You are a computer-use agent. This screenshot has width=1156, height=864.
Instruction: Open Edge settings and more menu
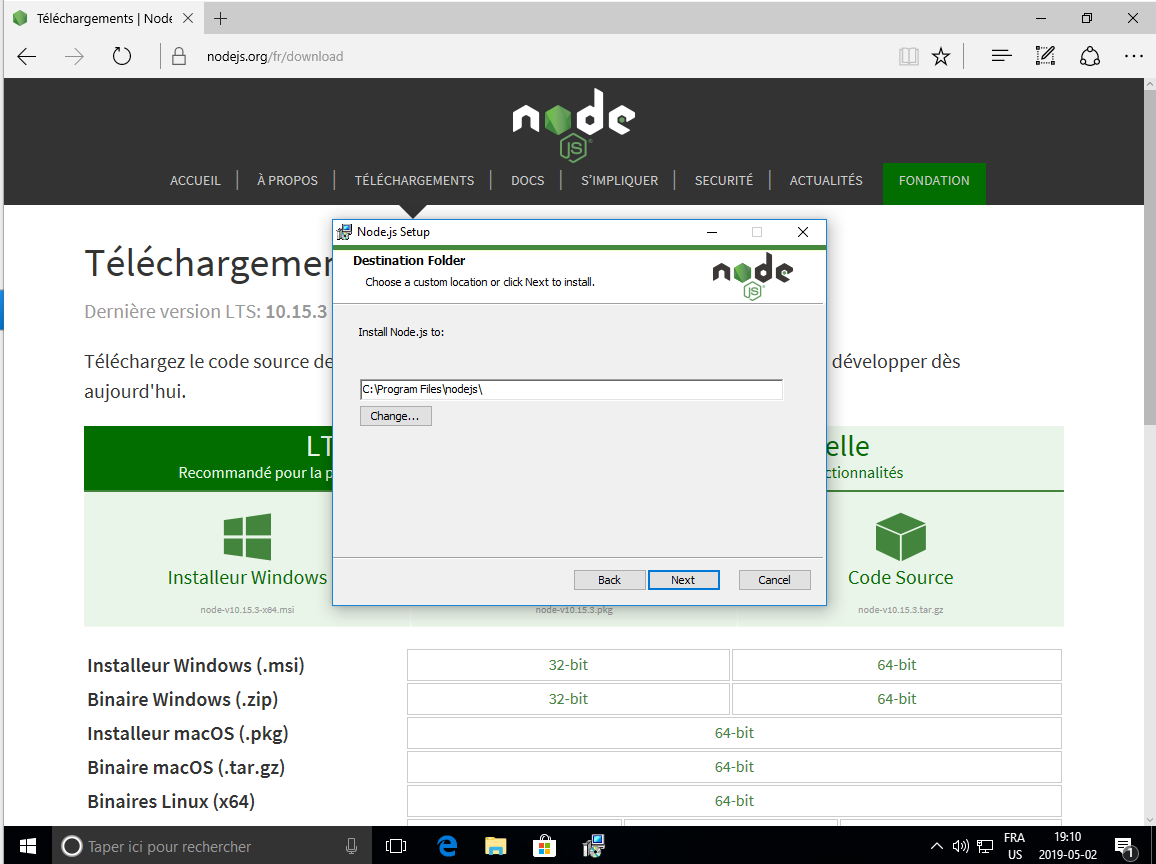click(1133, 56)
